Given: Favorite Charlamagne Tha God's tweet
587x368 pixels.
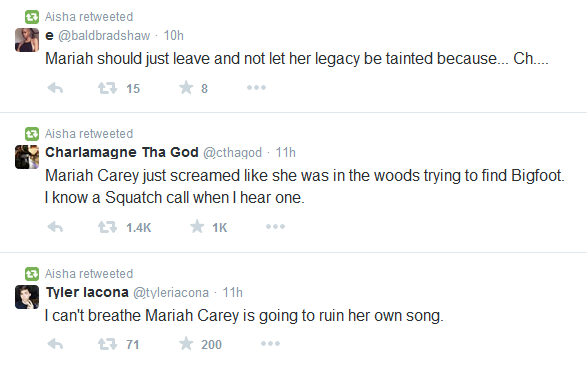Looking at the screenshot, I should point(197,226).
